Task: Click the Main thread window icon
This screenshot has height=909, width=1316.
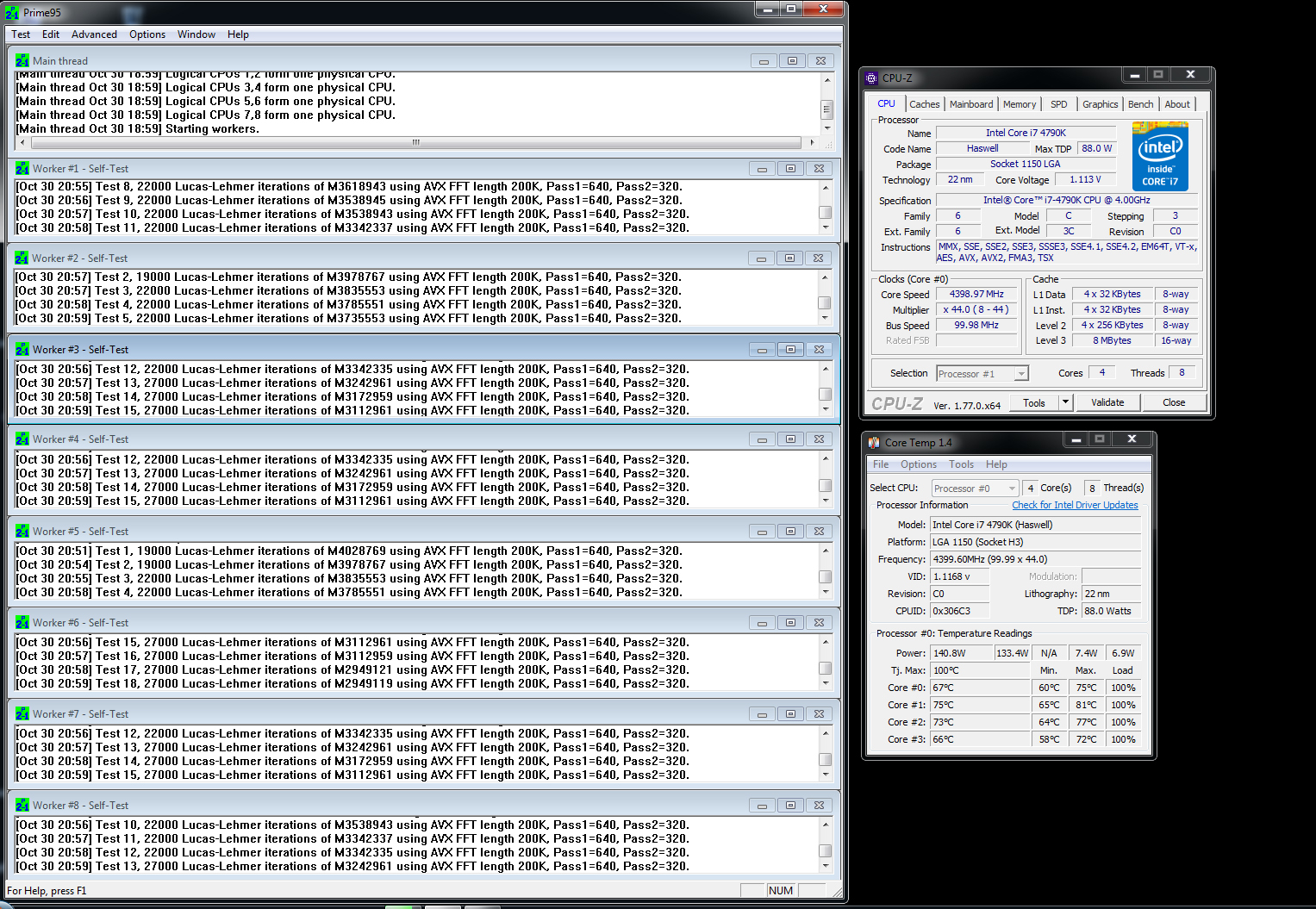Action: [x=22, y=61]
